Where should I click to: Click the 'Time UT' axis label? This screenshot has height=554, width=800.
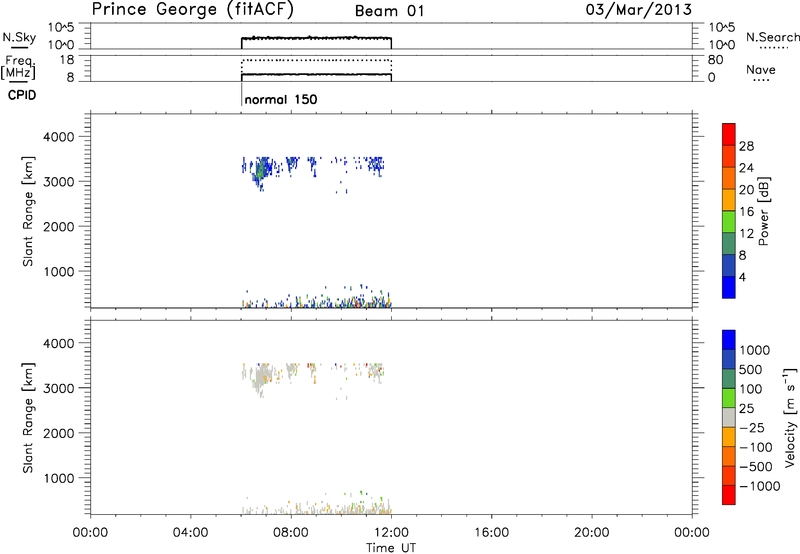[391, 548]
